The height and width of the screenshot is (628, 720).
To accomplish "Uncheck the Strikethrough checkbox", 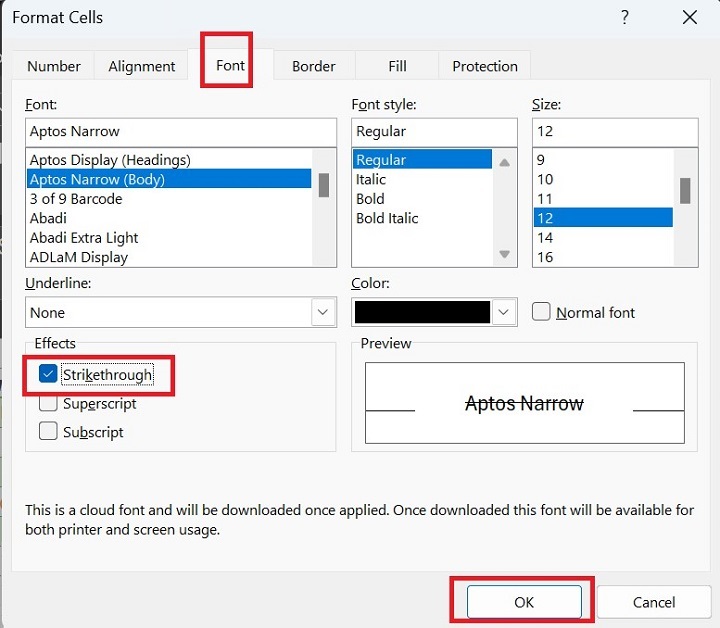I will [49, 374].
